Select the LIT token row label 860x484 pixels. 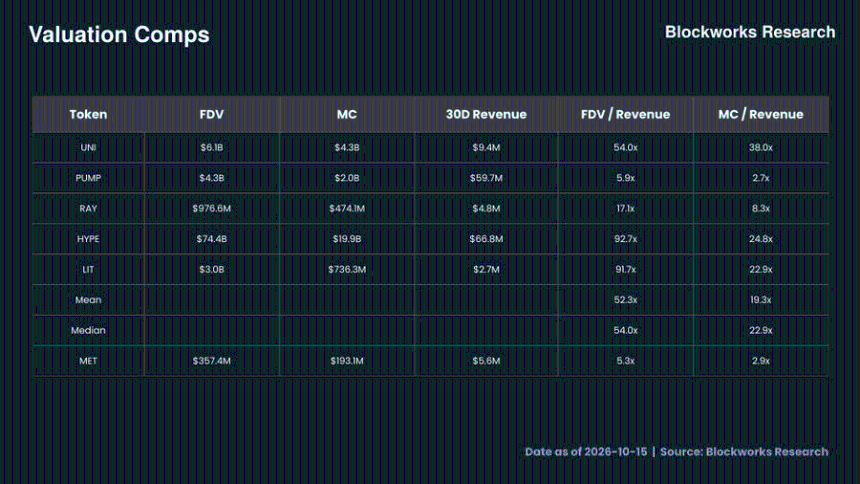88,269
